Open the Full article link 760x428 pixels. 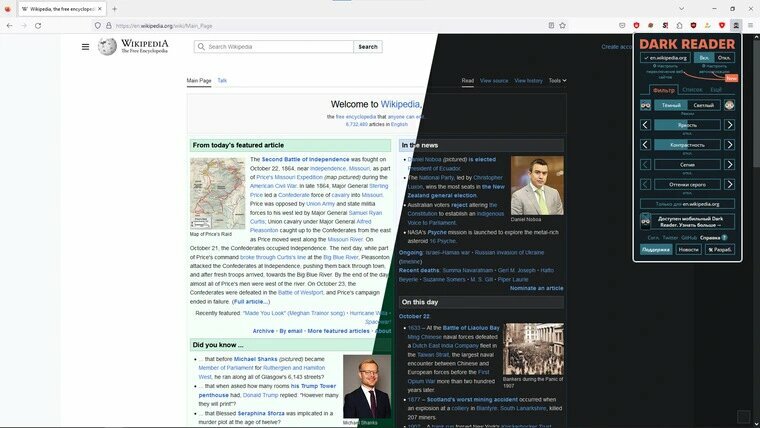click(251, 301)
